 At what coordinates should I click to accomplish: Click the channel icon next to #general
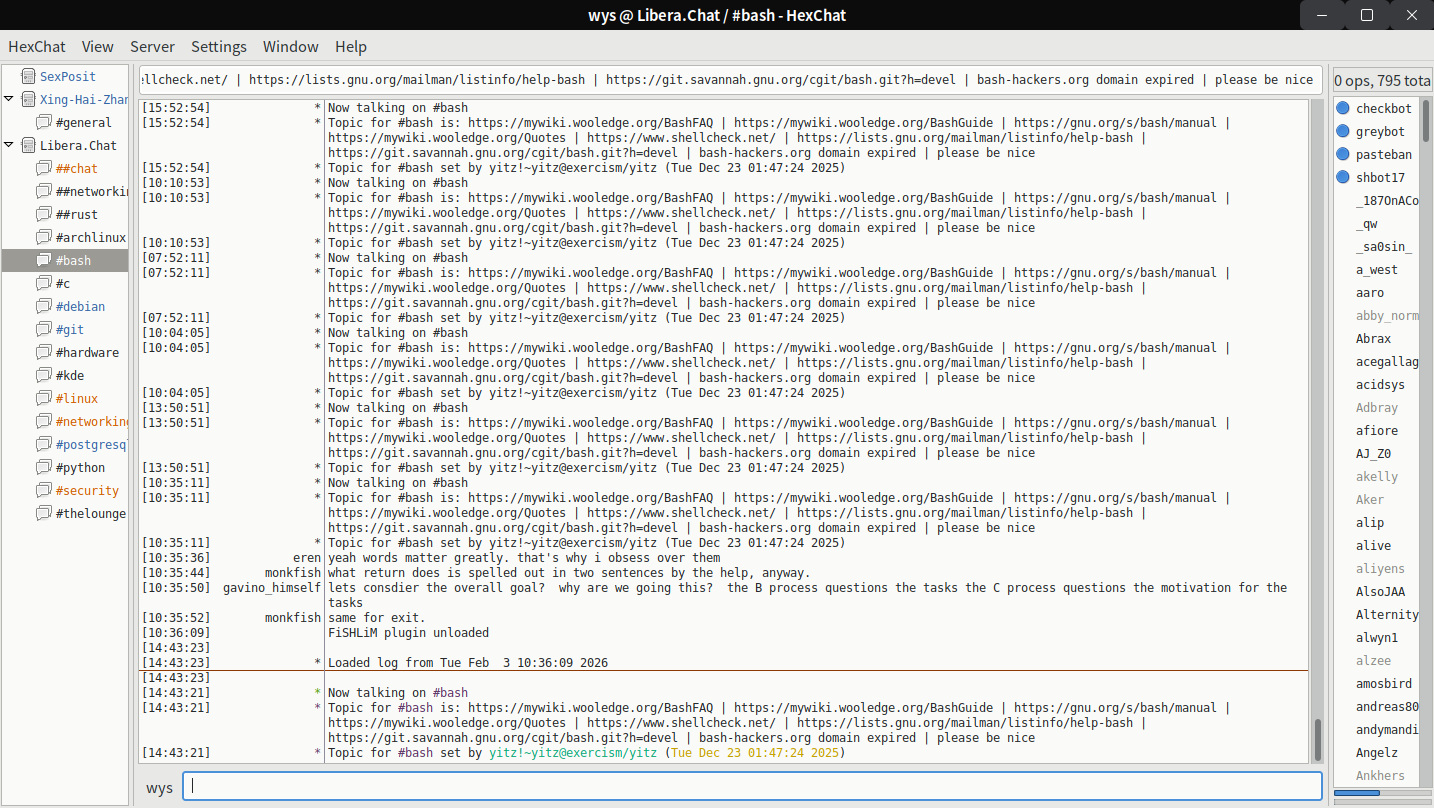tap(43, 122)
